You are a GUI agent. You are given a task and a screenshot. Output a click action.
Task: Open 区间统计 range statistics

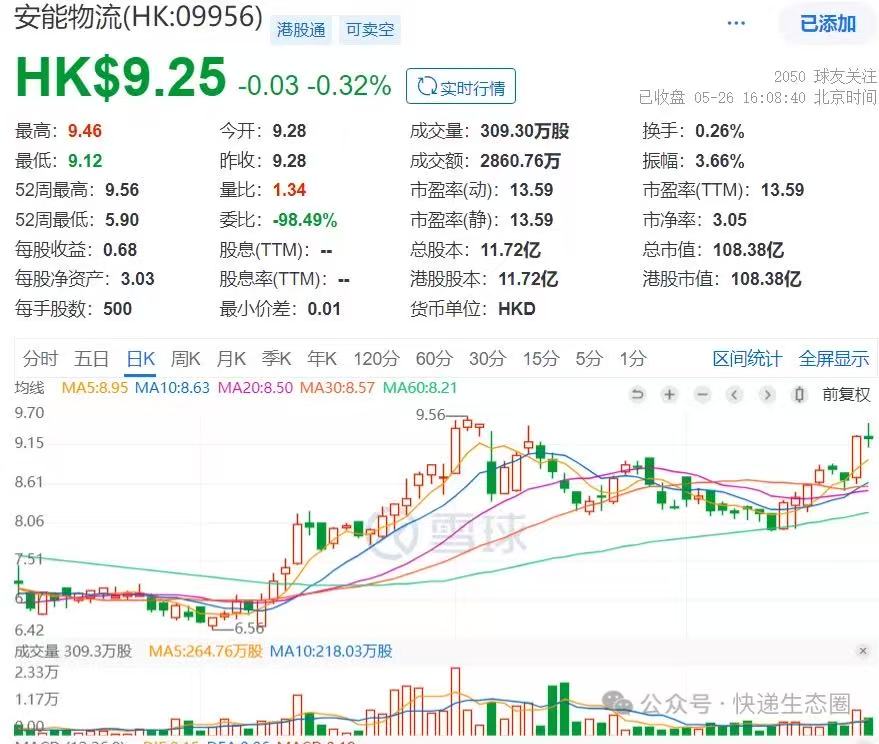pos(747,358)
